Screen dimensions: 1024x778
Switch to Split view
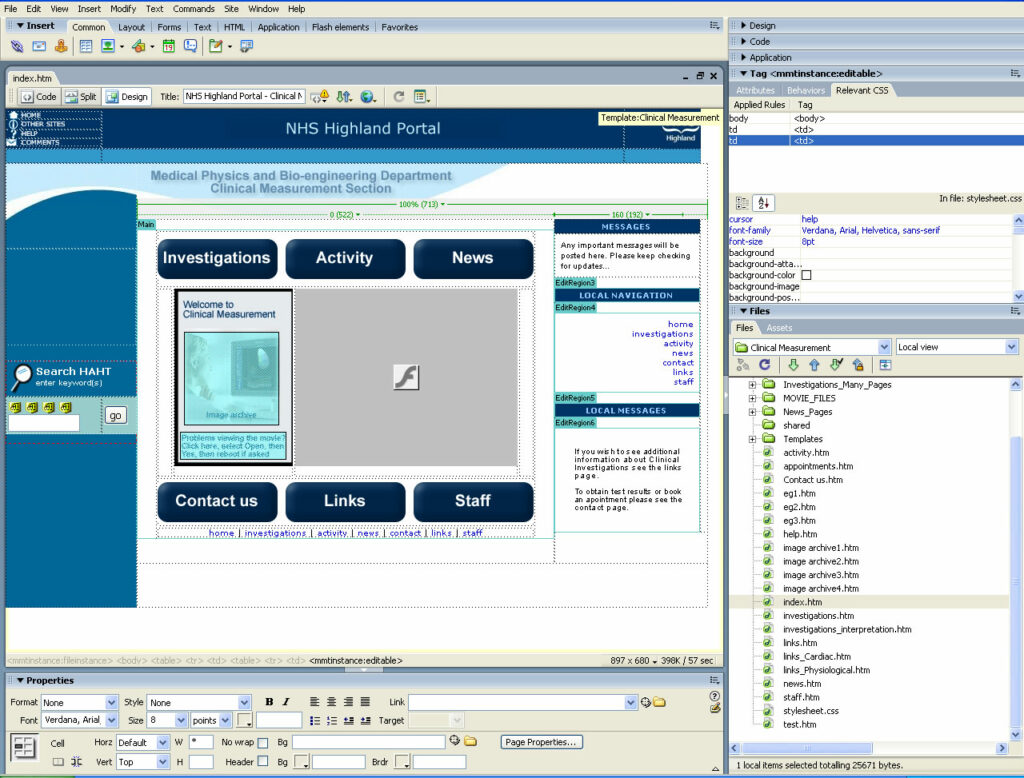80,97
